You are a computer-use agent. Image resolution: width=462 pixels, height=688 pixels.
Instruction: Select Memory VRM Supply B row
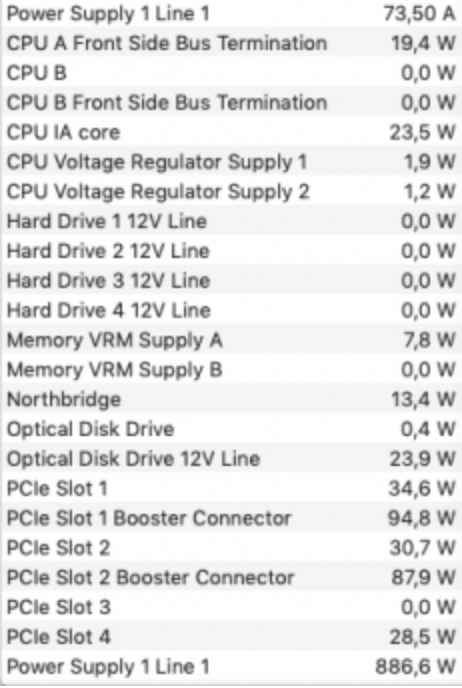tap(231, 369)
